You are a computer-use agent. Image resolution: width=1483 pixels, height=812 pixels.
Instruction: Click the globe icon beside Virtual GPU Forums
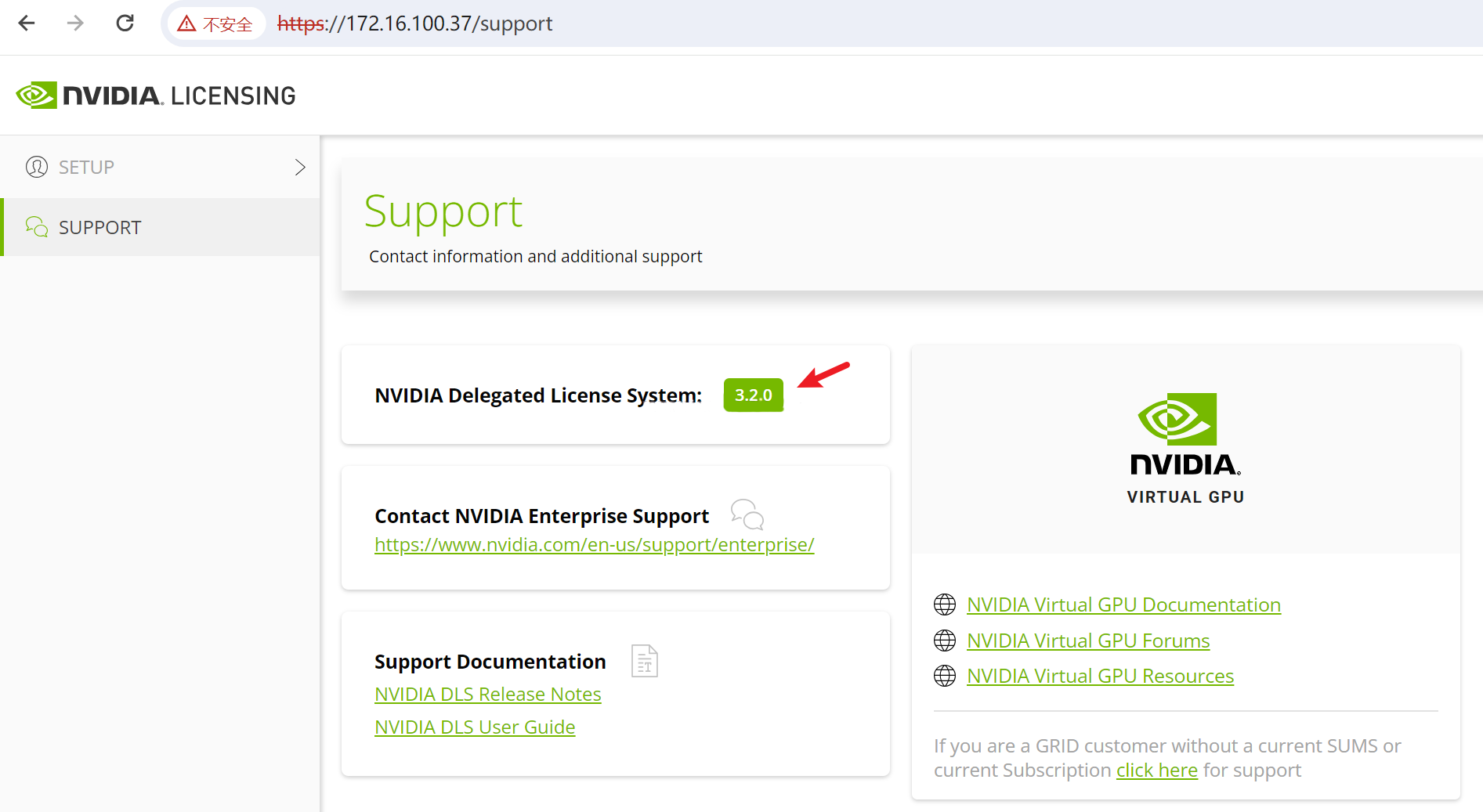[944, 640]
